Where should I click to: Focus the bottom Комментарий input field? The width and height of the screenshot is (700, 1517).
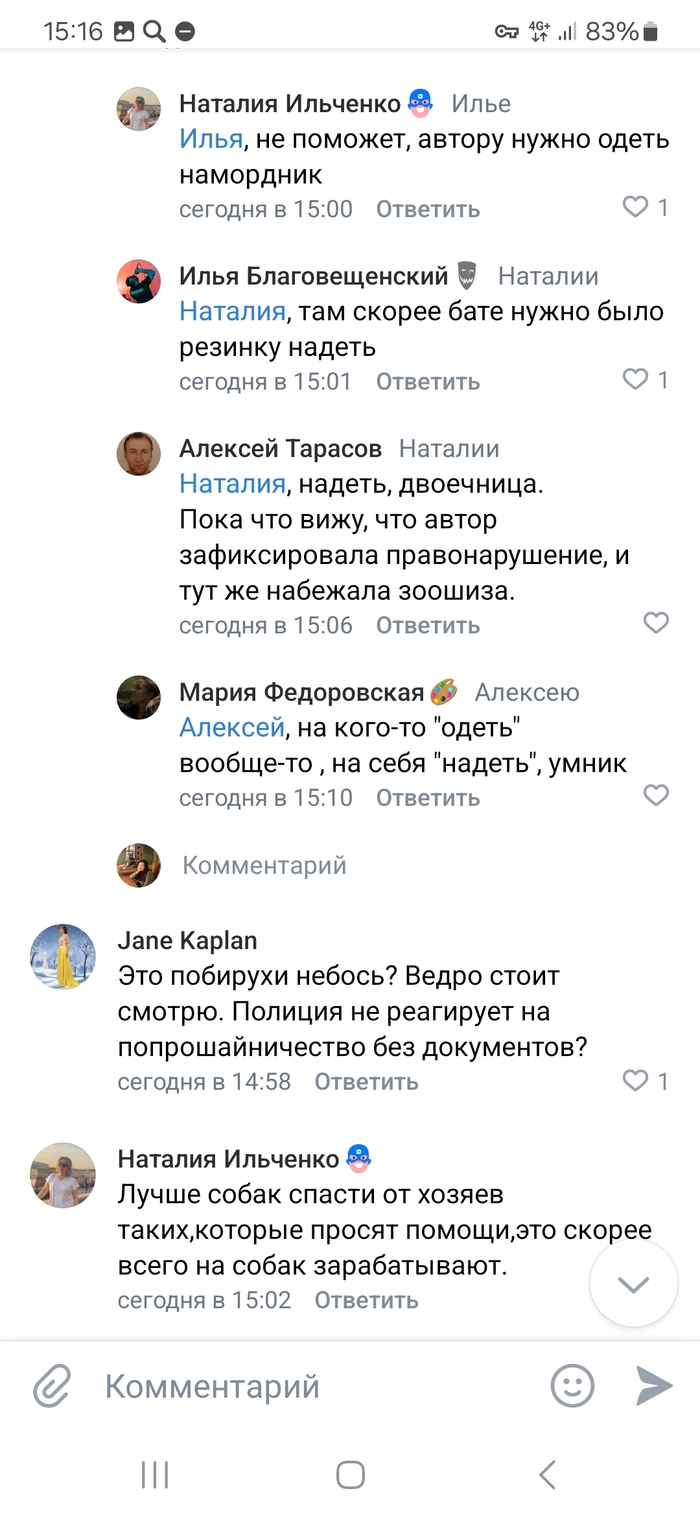[300, 1387]
